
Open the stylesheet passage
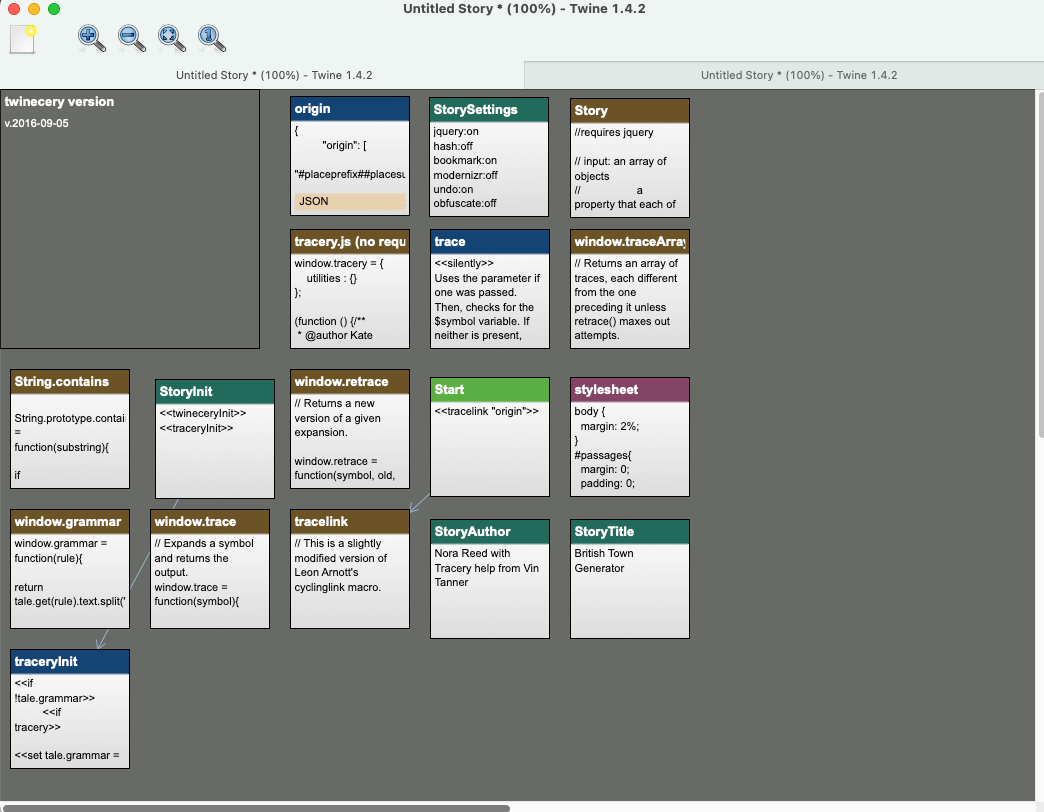tap(629, 435)
